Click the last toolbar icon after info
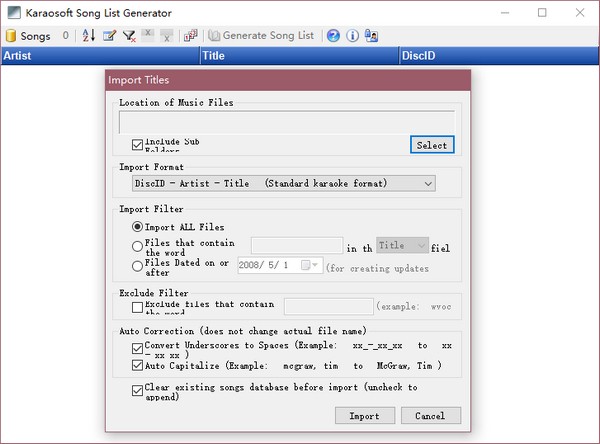 click(371, 35)
